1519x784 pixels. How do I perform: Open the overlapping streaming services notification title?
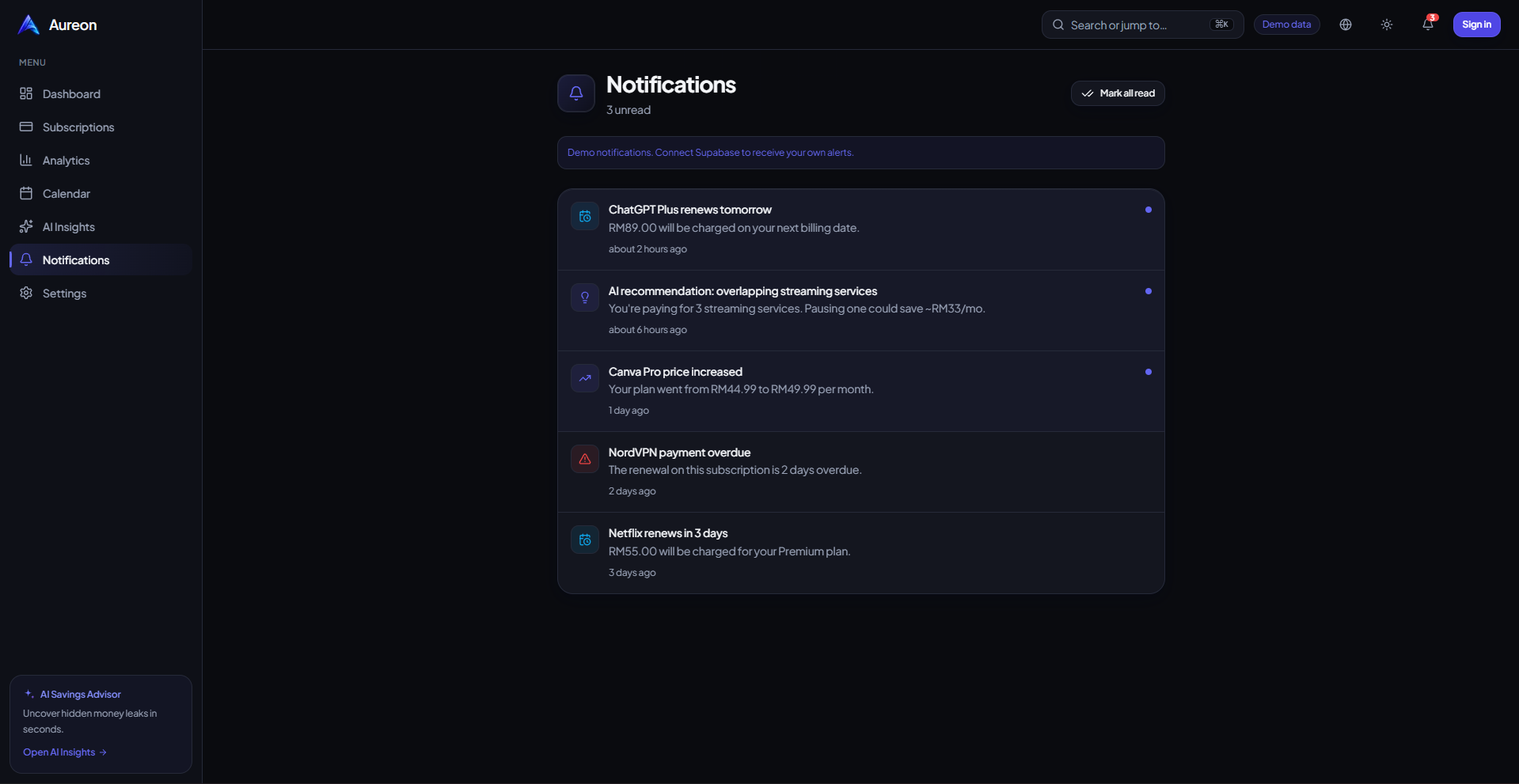pos(742,291)
